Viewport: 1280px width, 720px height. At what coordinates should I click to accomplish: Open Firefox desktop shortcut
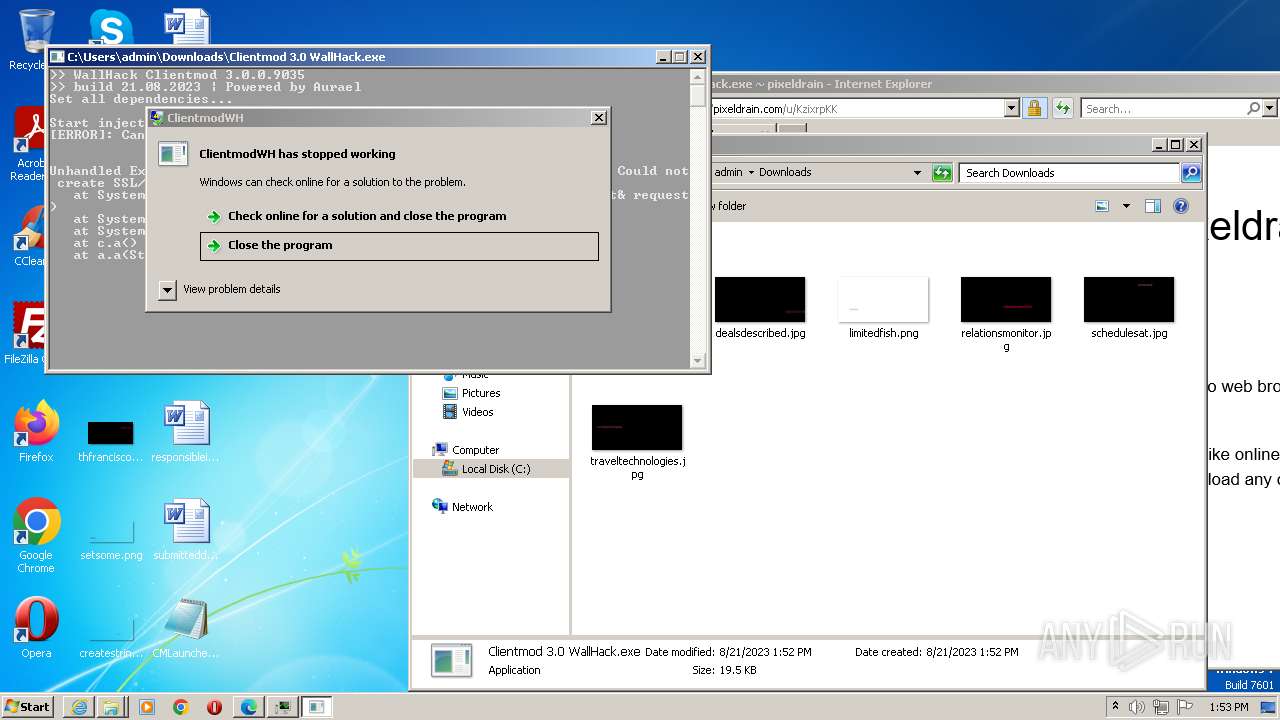(36, 432)
